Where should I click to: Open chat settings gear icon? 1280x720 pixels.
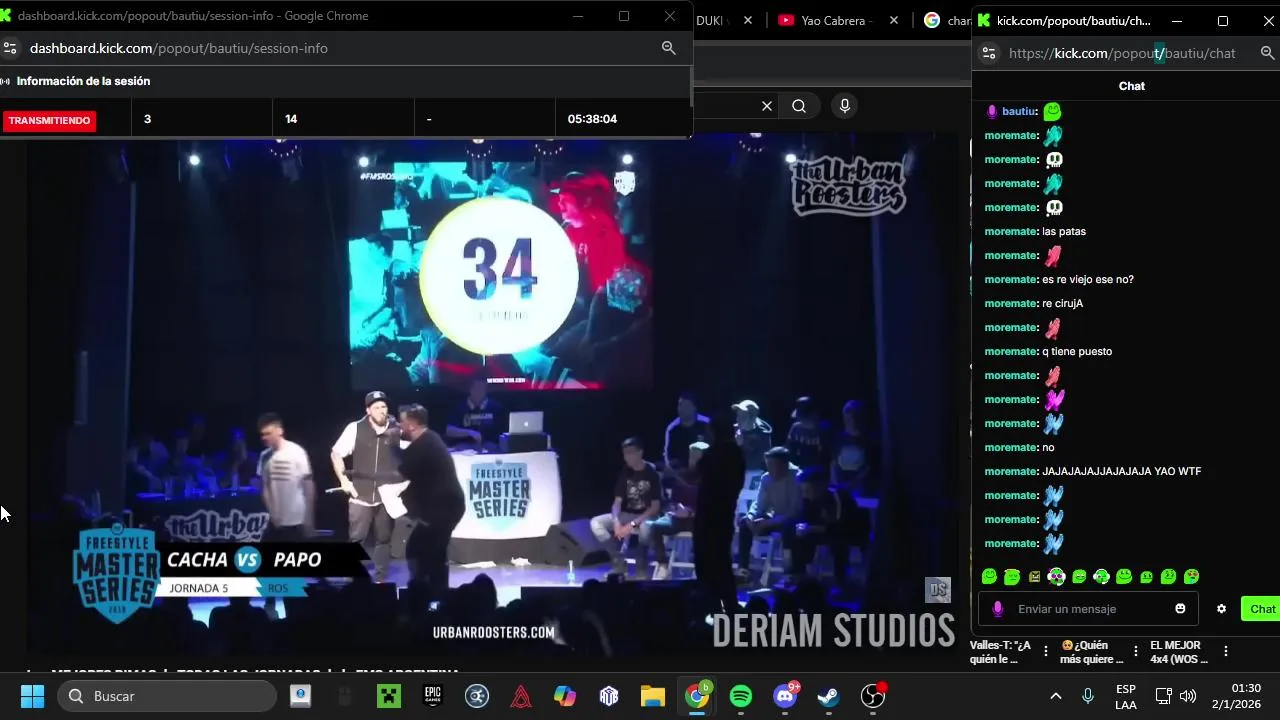1221,609
